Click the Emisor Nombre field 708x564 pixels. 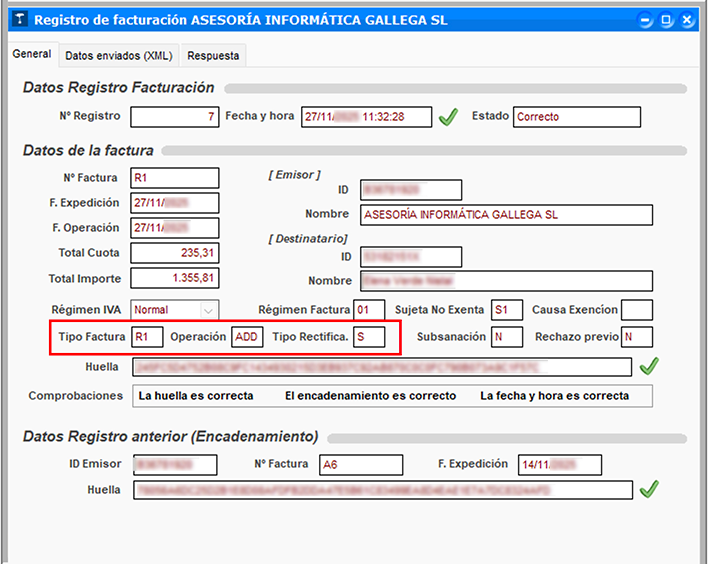(x=506, y=215)
